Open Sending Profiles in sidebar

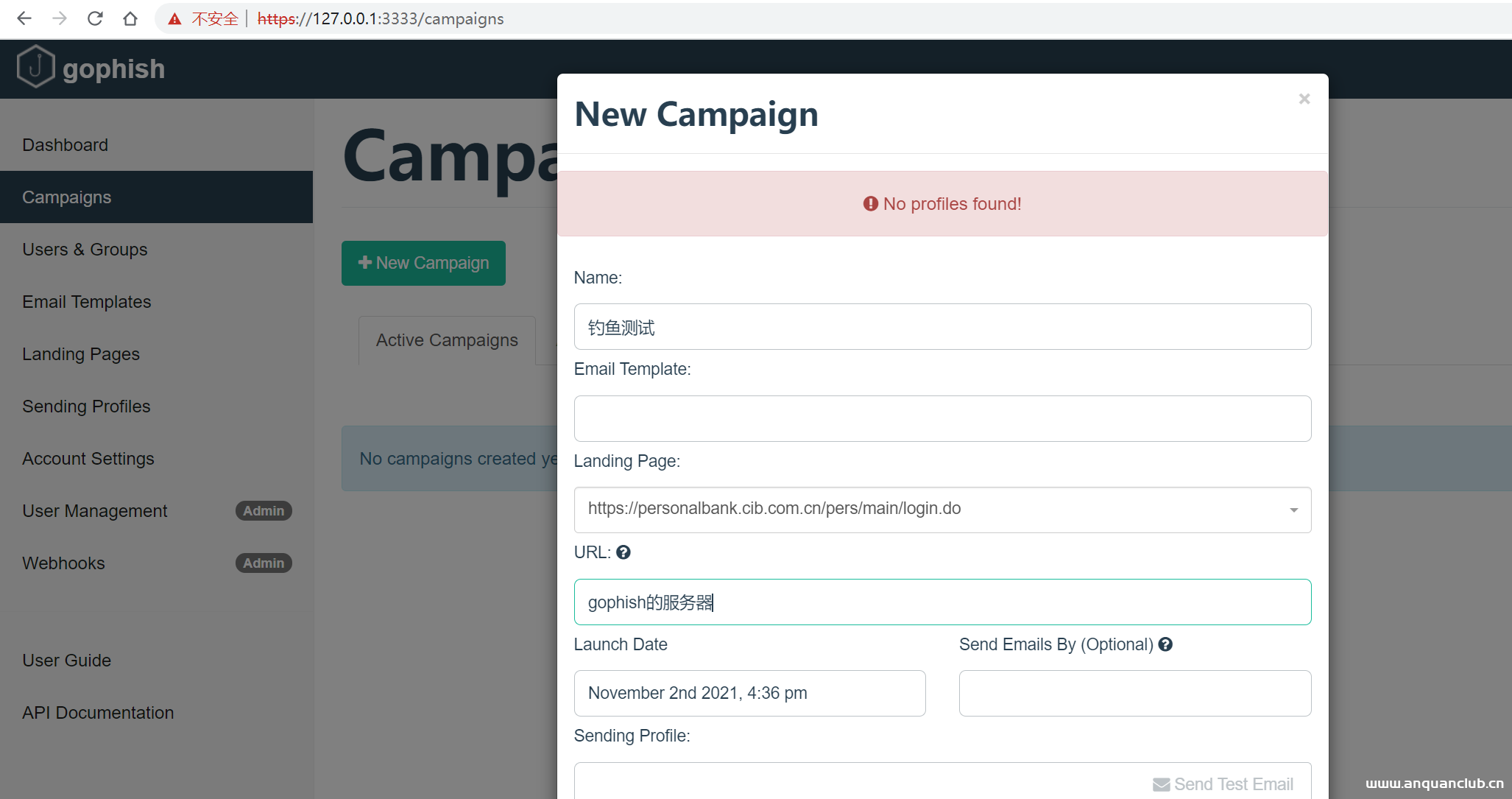[86, 406]
